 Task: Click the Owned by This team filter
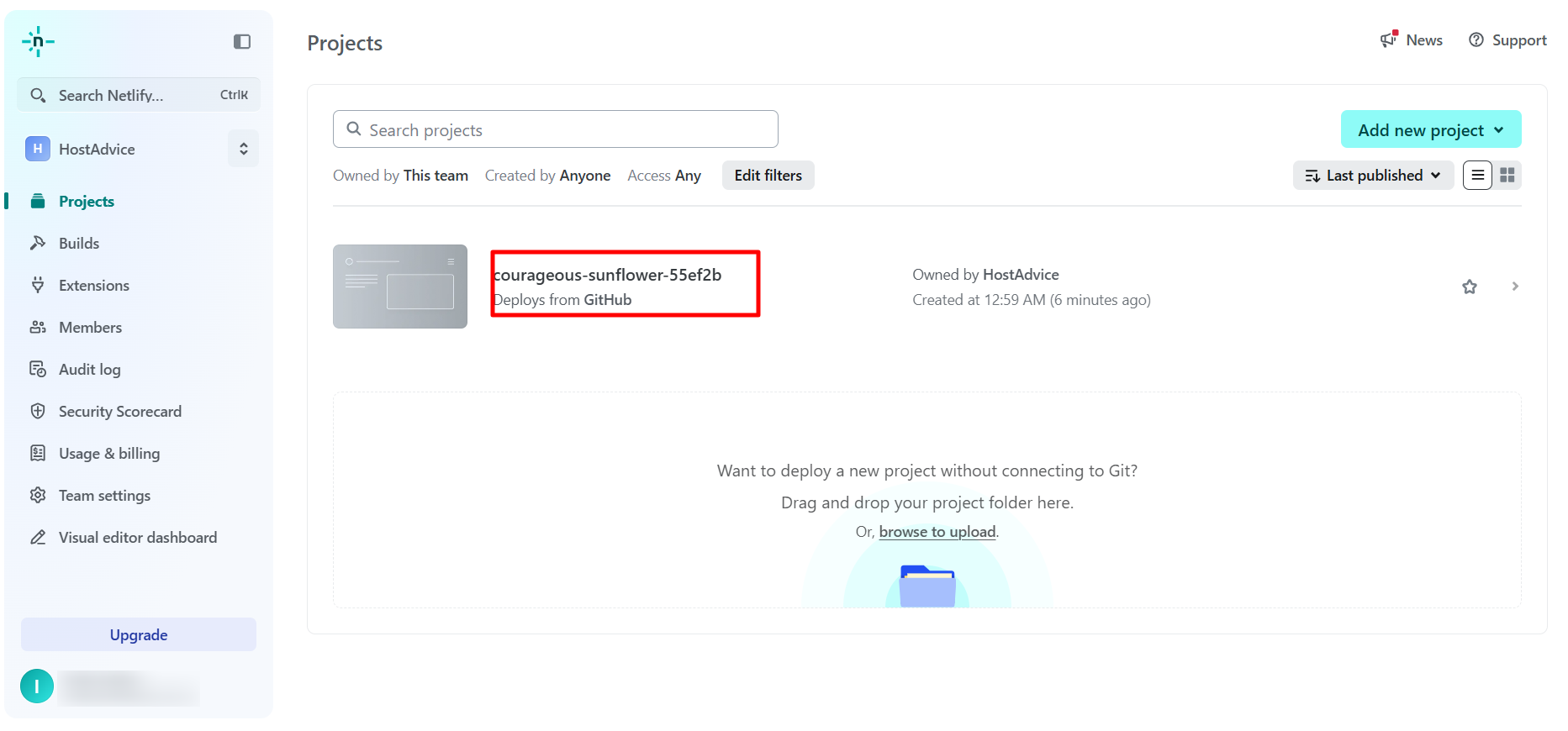pos(400,175)
